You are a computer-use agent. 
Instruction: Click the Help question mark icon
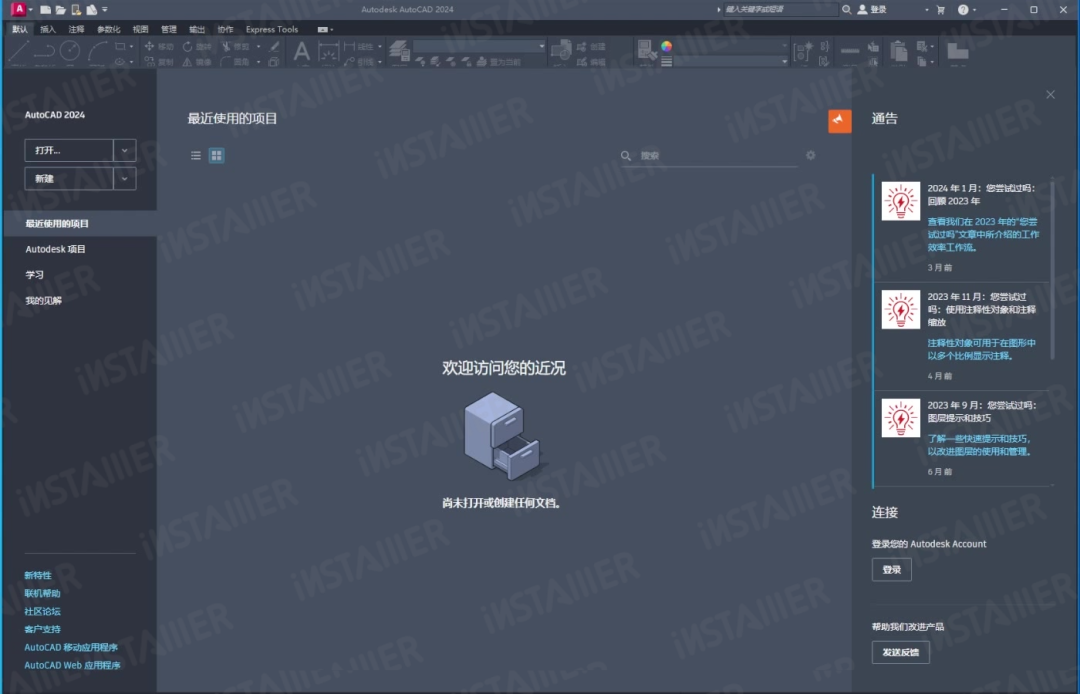[x=963, y=10]
